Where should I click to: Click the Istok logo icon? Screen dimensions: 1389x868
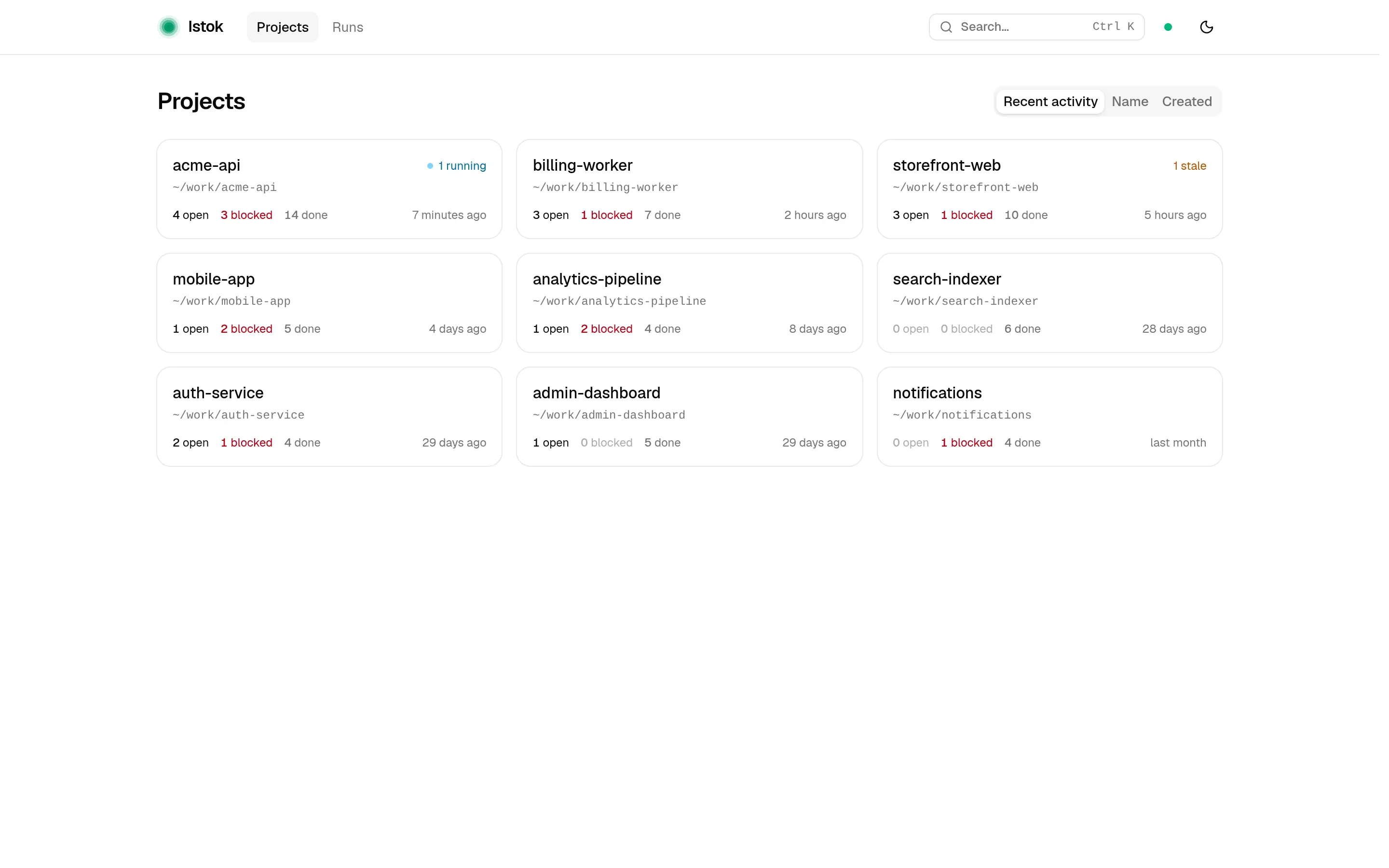[169, 27]
